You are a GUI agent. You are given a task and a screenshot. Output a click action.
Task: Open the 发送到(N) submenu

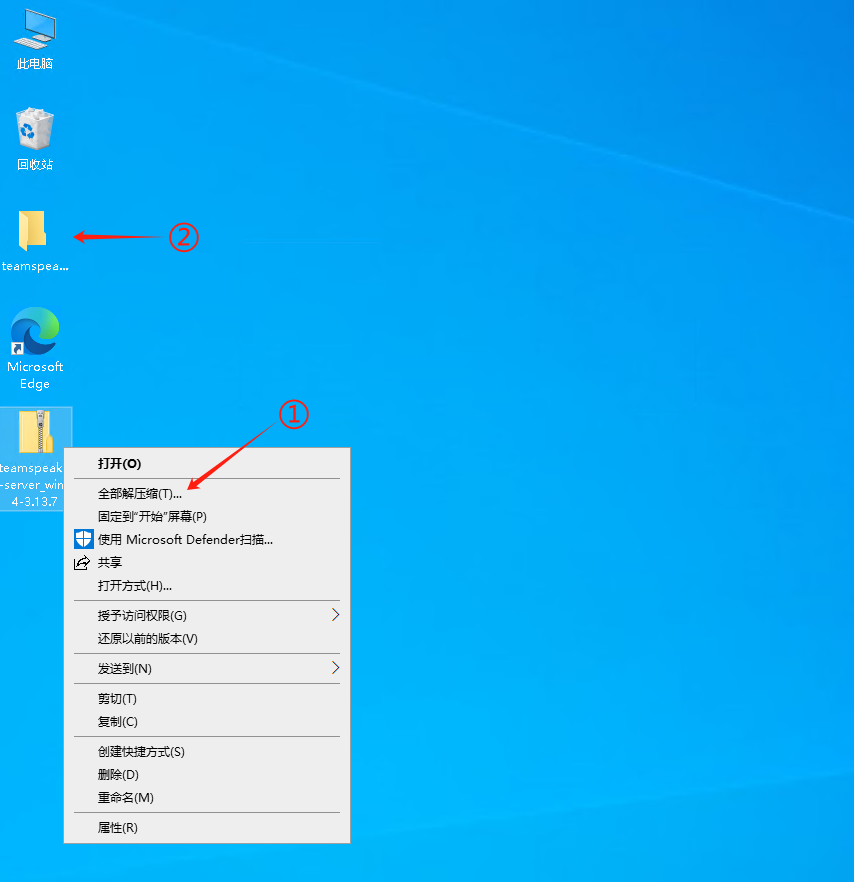207,668
